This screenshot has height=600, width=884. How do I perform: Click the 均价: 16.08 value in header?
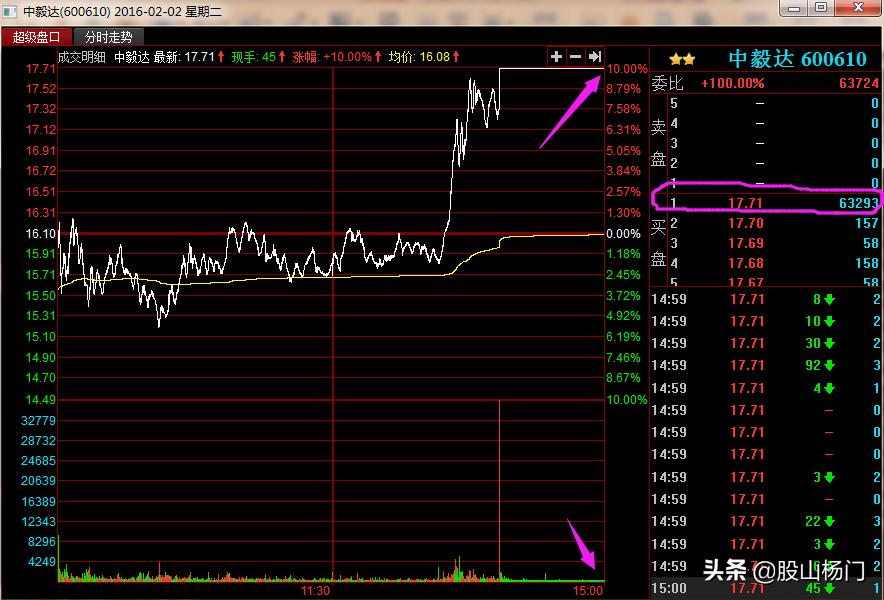pyautogui.click(x=419, y=57)
